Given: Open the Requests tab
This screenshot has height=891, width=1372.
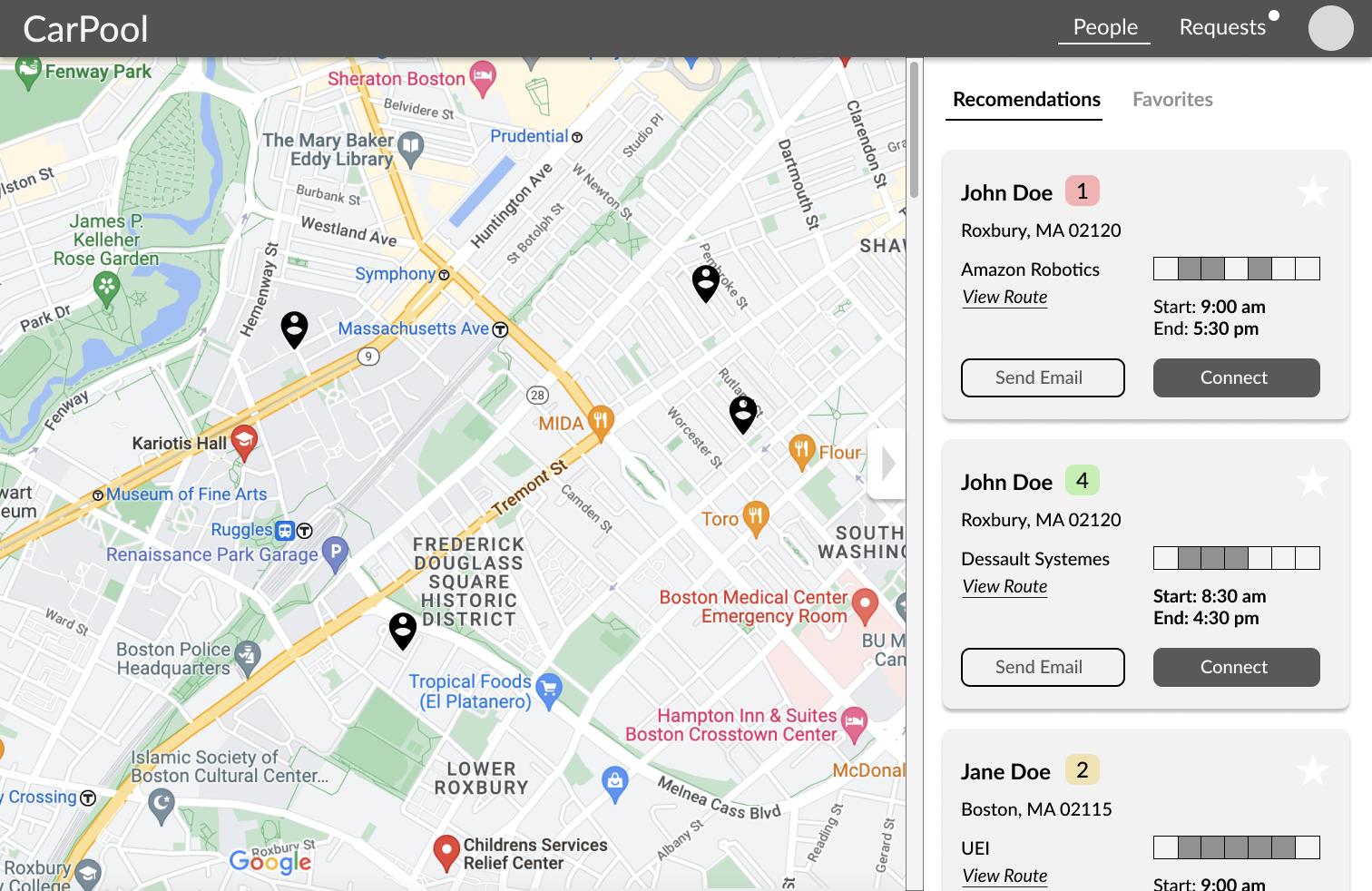Looking at the screenshot, I should 1222,27.
